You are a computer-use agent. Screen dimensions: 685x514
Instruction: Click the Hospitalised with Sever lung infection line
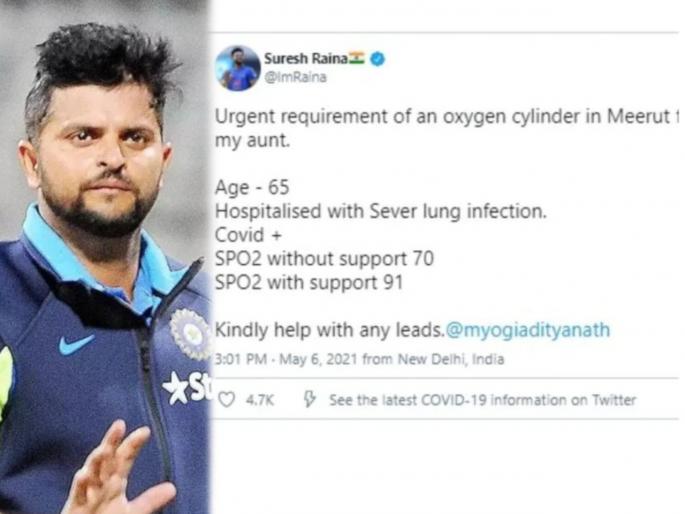coord(381,211)
